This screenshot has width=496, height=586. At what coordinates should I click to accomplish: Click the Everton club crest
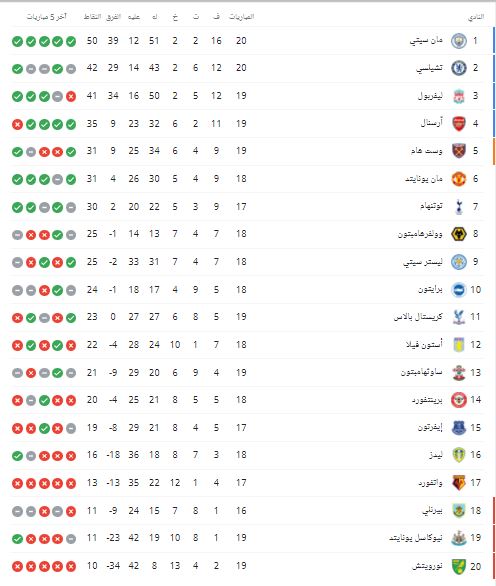[x=458, y=428]
